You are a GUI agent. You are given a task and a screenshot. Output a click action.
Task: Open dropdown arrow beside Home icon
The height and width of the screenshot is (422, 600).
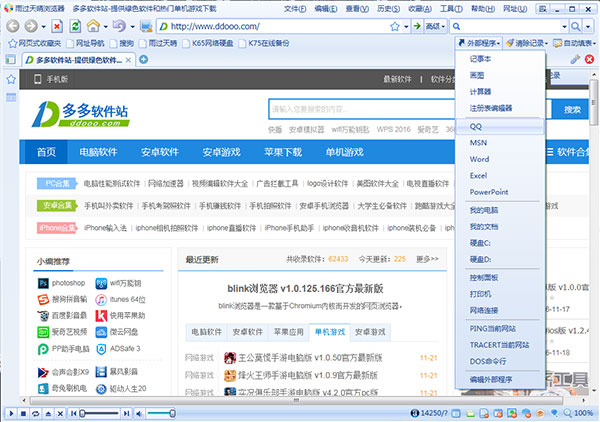pyautogui.click(x=105, y=26)
